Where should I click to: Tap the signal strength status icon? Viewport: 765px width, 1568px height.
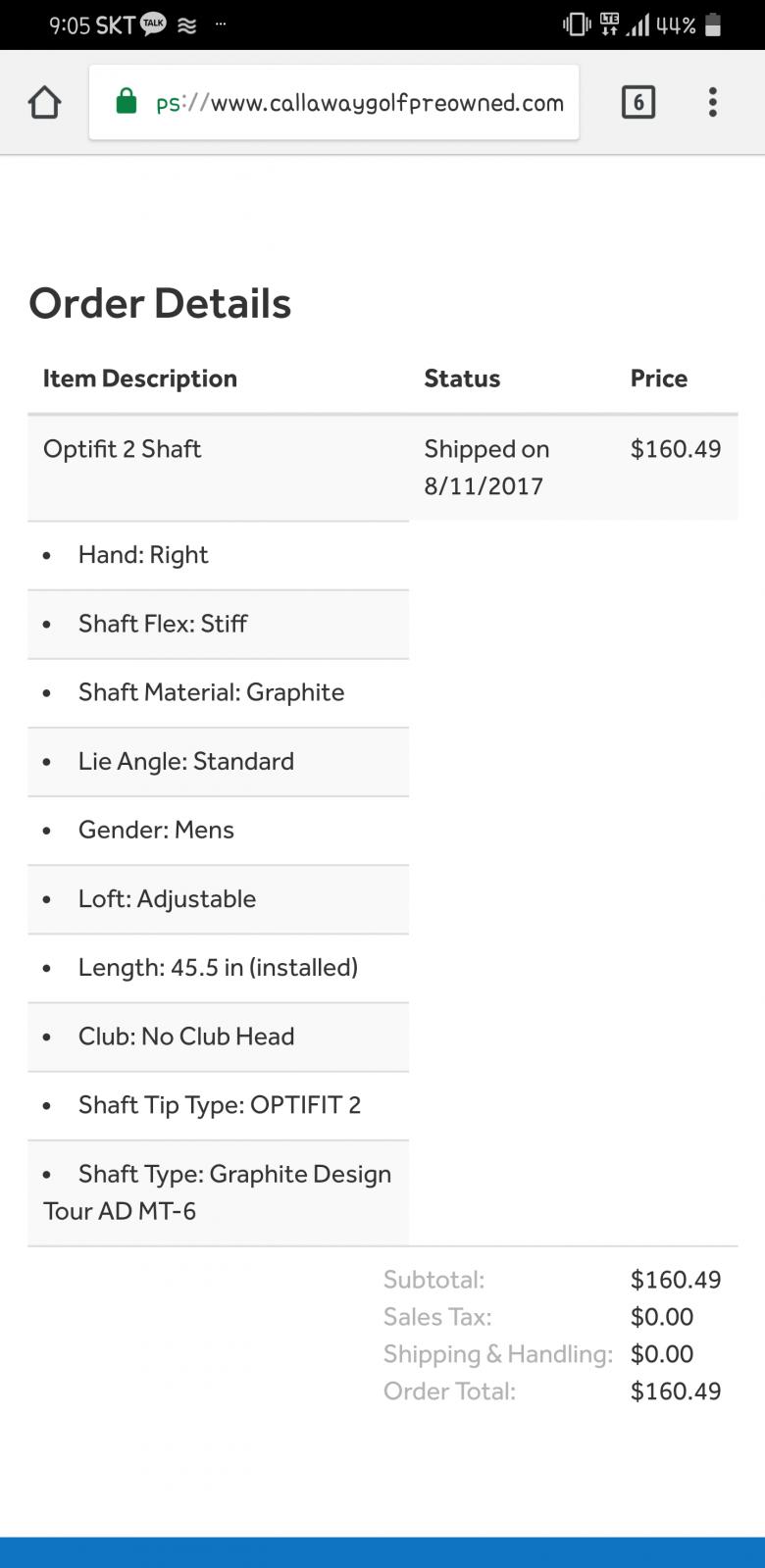[638, 25]
